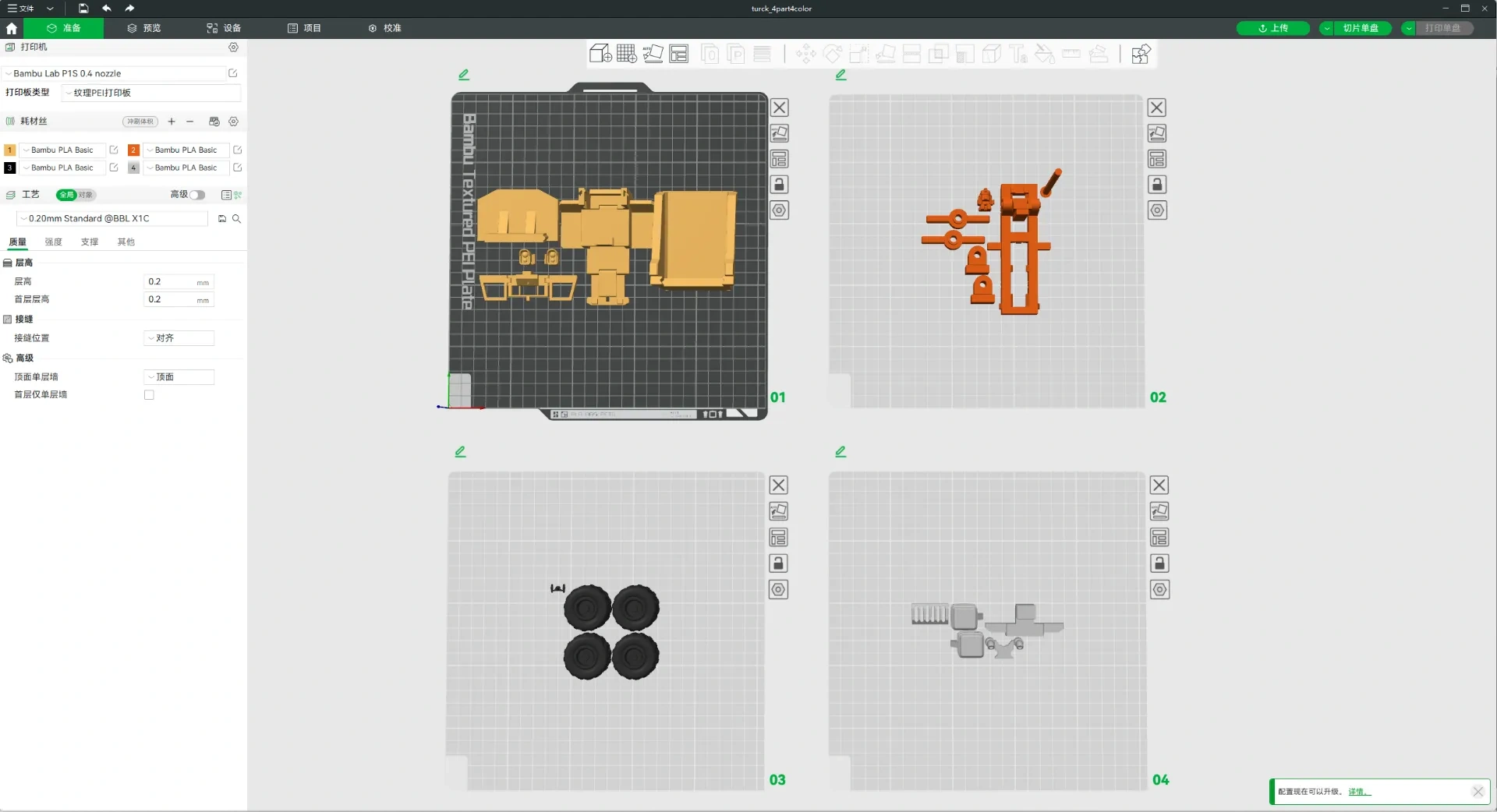Image resolution: width=1497 pixels, height=812 pixels.
Task: Click the Arrange all objects icon
Action: click(679, 54)
